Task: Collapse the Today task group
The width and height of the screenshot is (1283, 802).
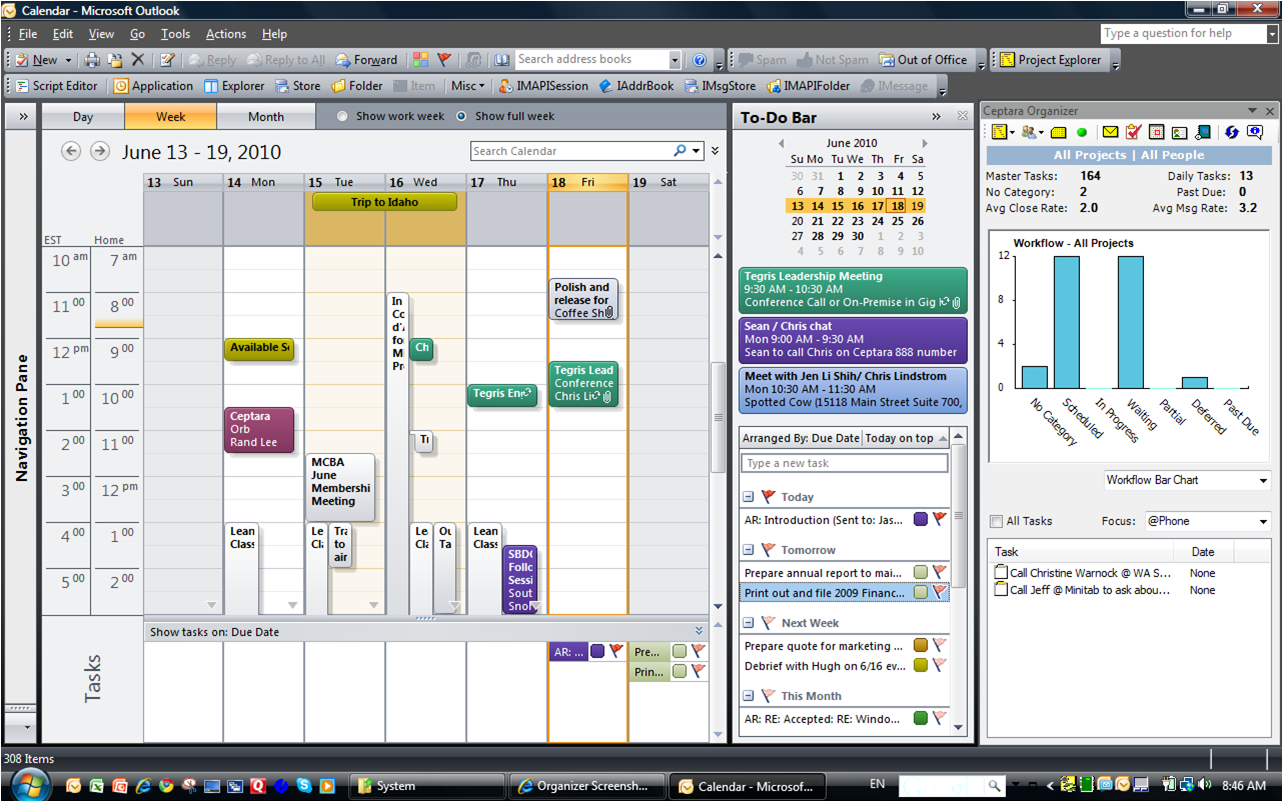Action: pyautogui.click(x=748, y=497)
